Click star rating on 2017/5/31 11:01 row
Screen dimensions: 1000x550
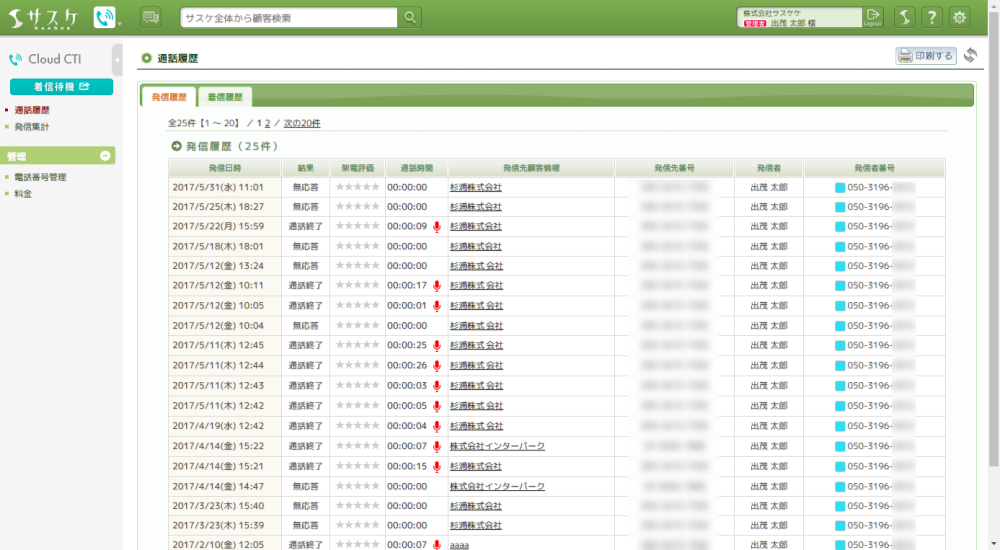click(357, 186)
